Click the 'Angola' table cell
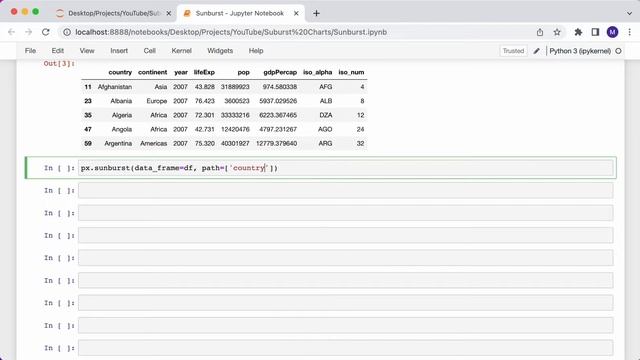Screen dimensions: 640x360 coord(122,129)
